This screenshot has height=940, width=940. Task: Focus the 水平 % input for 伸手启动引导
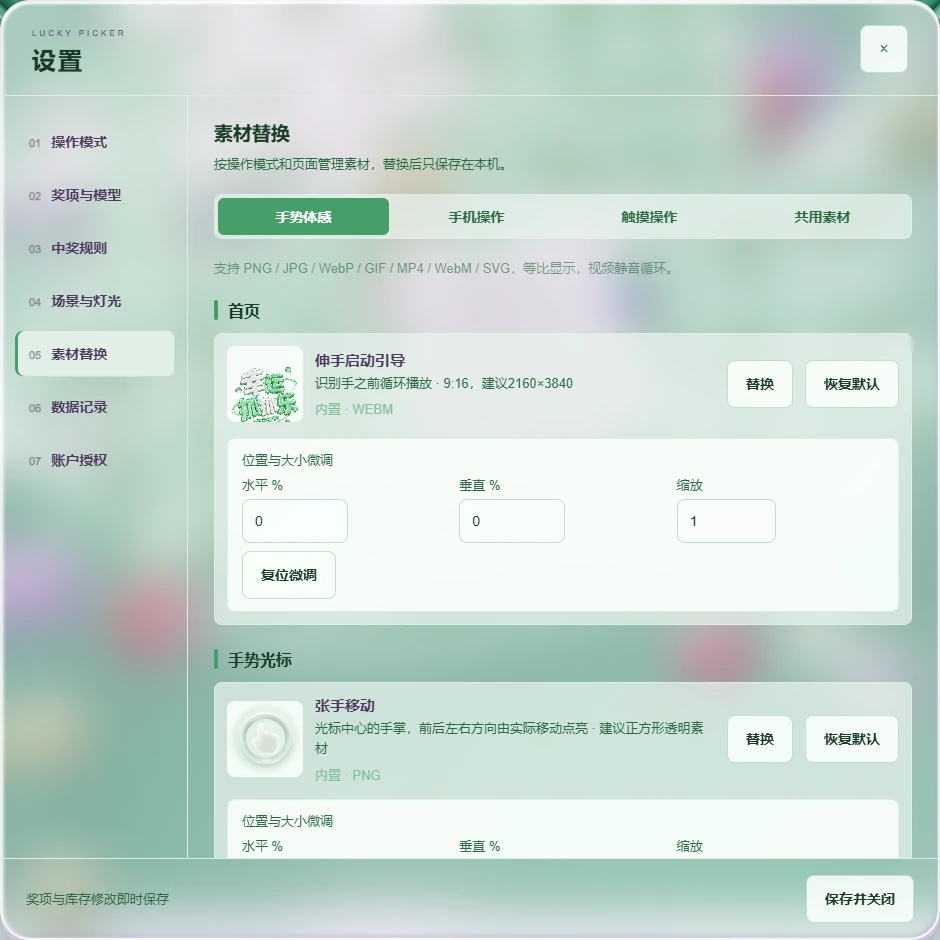[294, 520]
